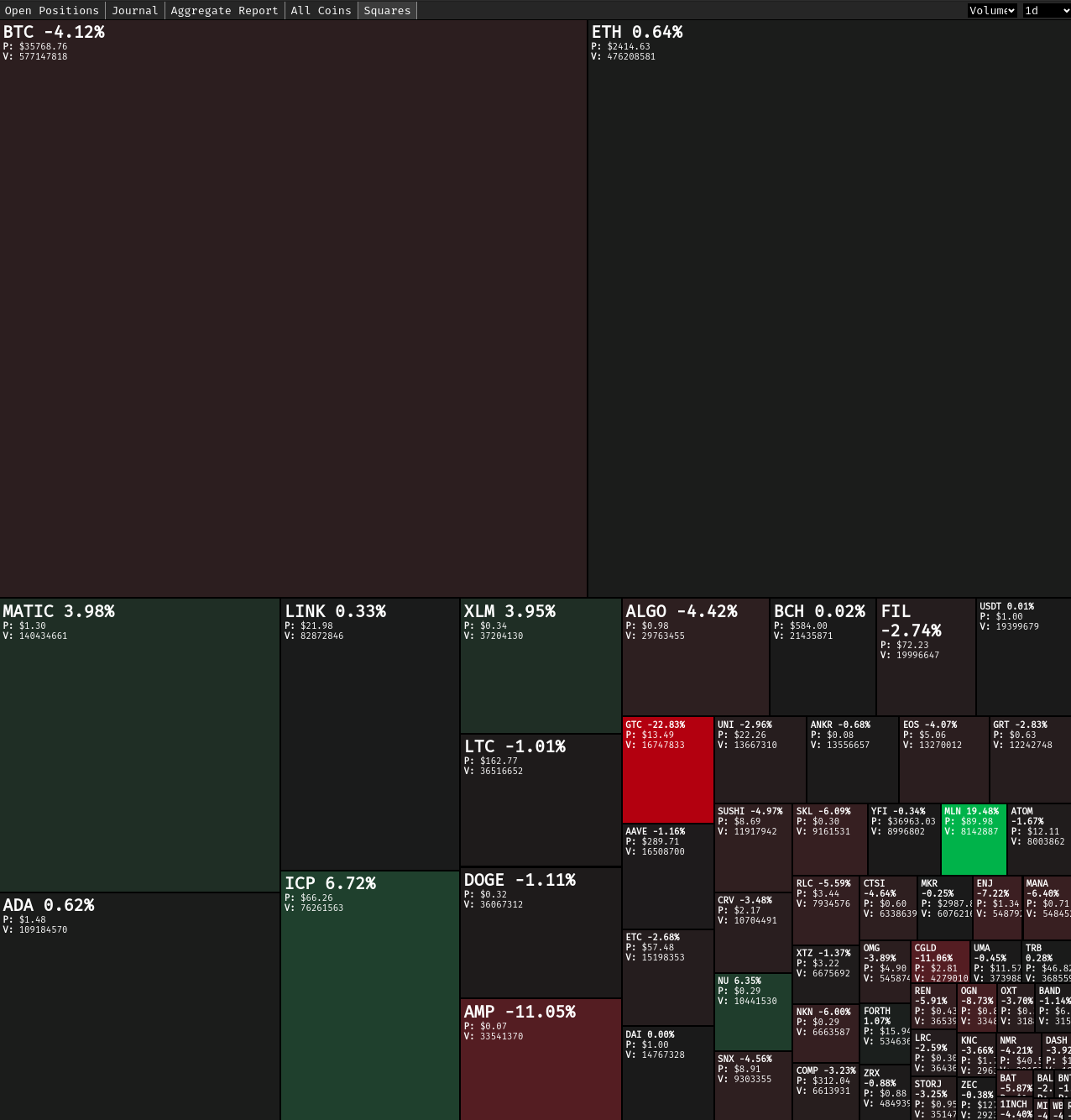The height and width of the screenshot is (1120, 1071).
Task: Click the CTSI -4.64% tile
Action: tap(889, 908)
